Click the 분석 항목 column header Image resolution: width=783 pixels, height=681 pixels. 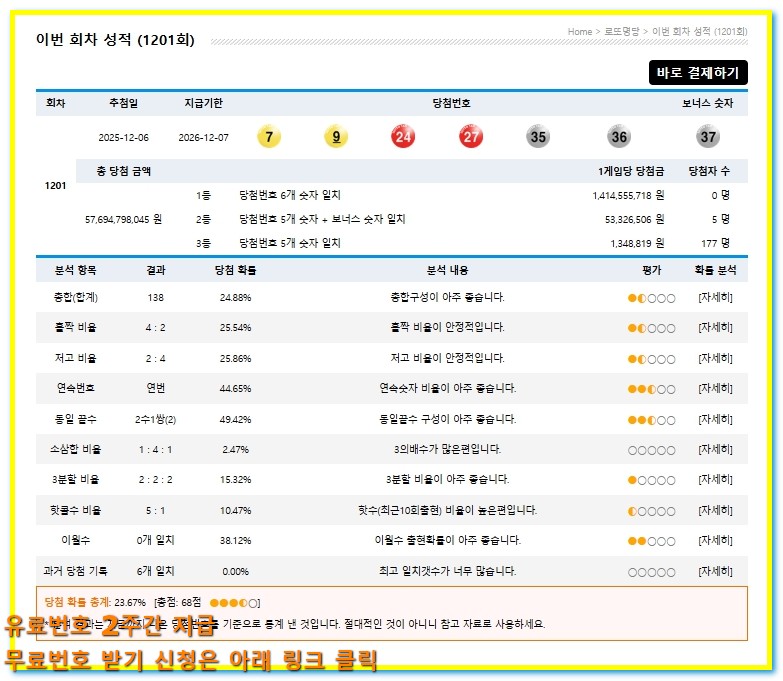(x=75, y=270)
